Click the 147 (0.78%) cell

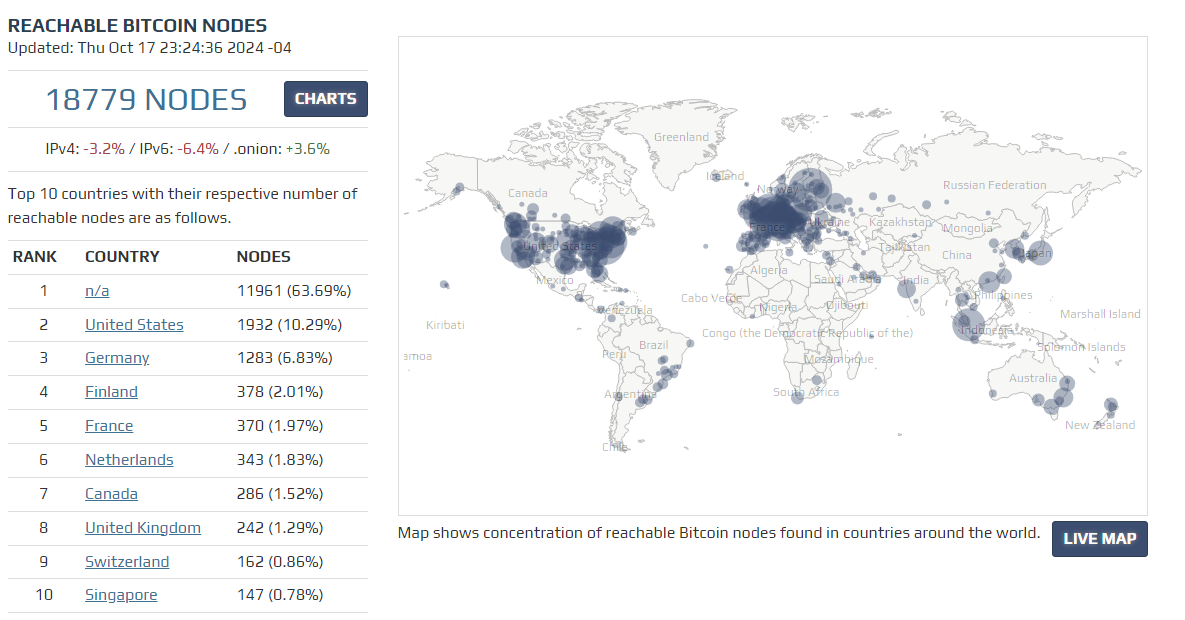pyautogui.click(x=280, y=596)
